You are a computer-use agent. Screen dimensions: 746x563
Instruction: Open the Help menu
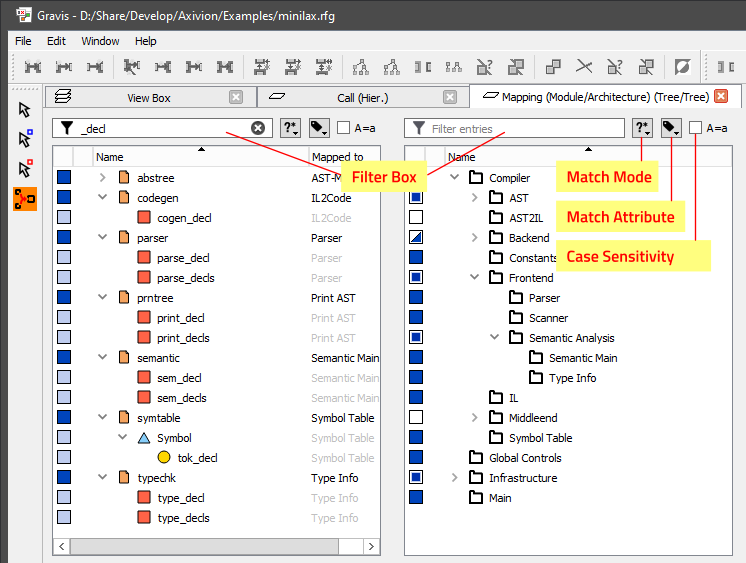(x=145, y=41)
